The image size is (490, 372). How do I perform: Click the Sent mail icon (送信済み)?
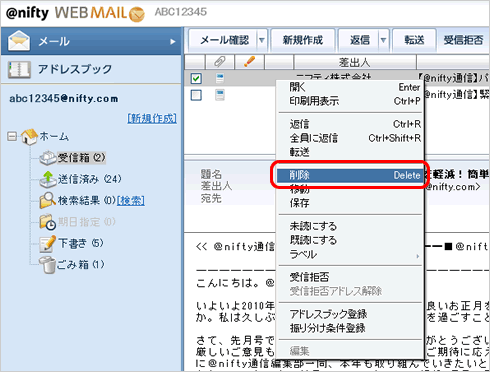tap(48, 179)
